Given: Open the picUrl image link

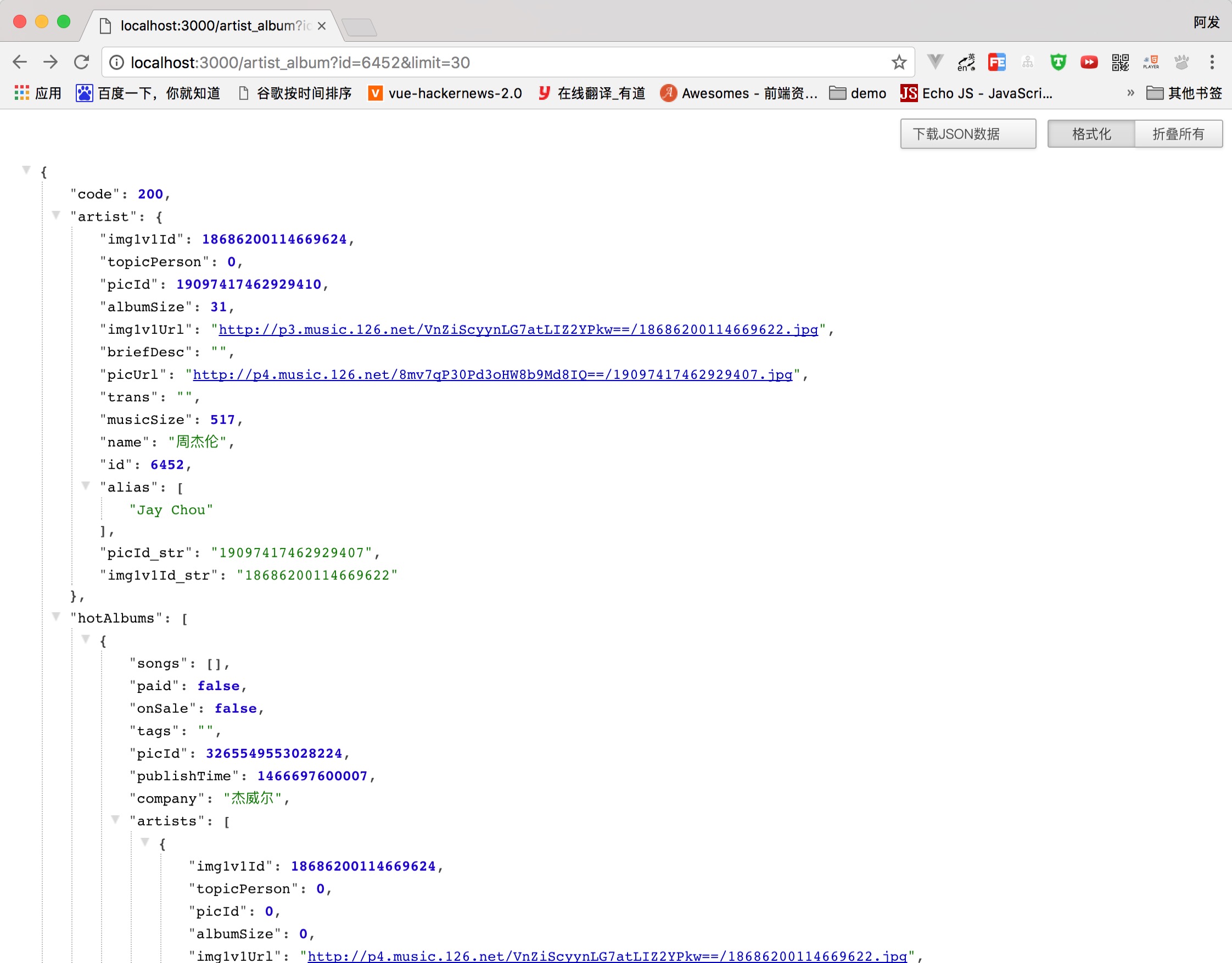Looking at the screenshot, I should [492, 374].
